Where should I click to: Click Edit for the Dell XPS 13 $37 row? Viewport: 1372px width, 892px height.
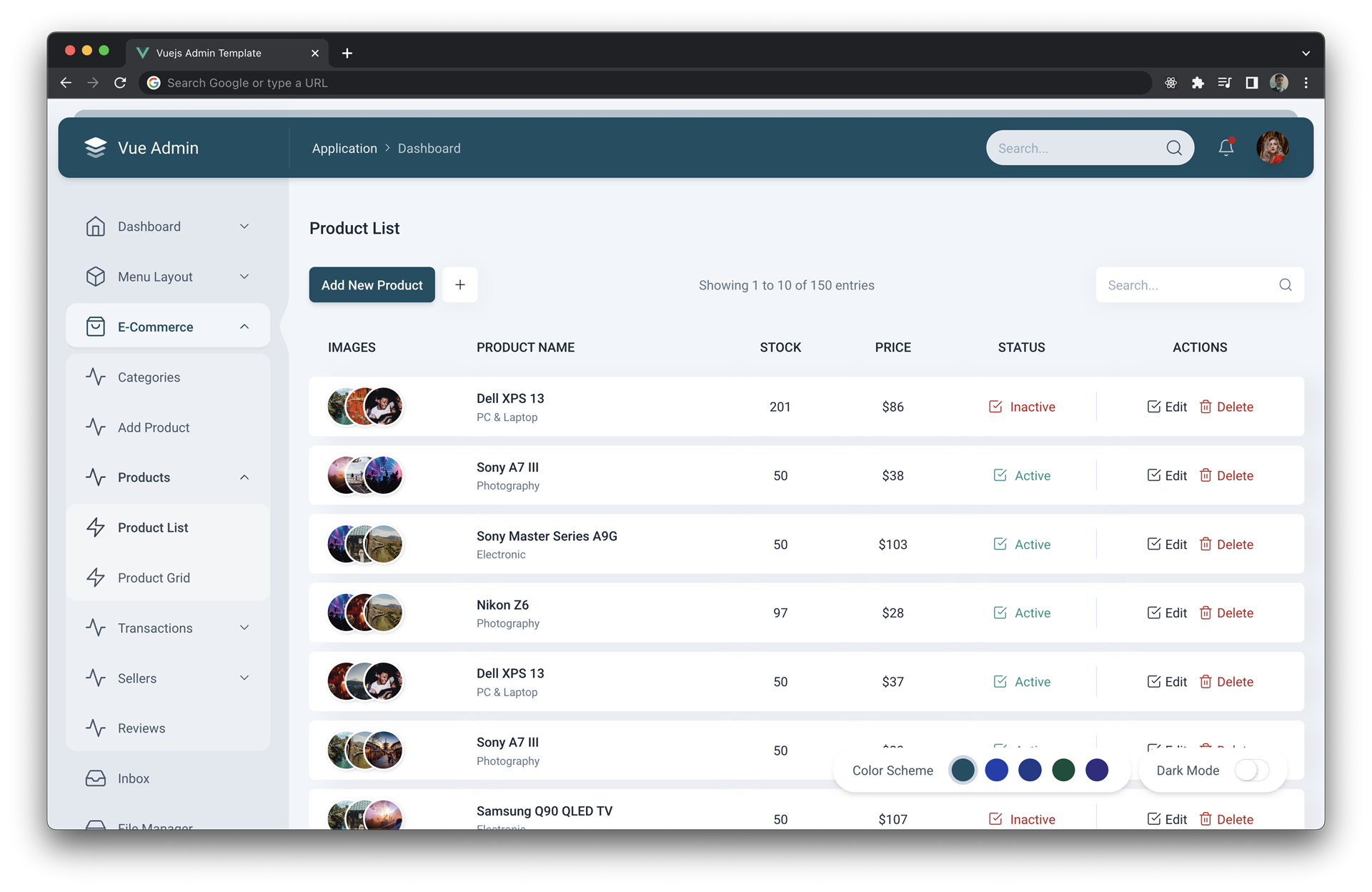click(1166, 681)
